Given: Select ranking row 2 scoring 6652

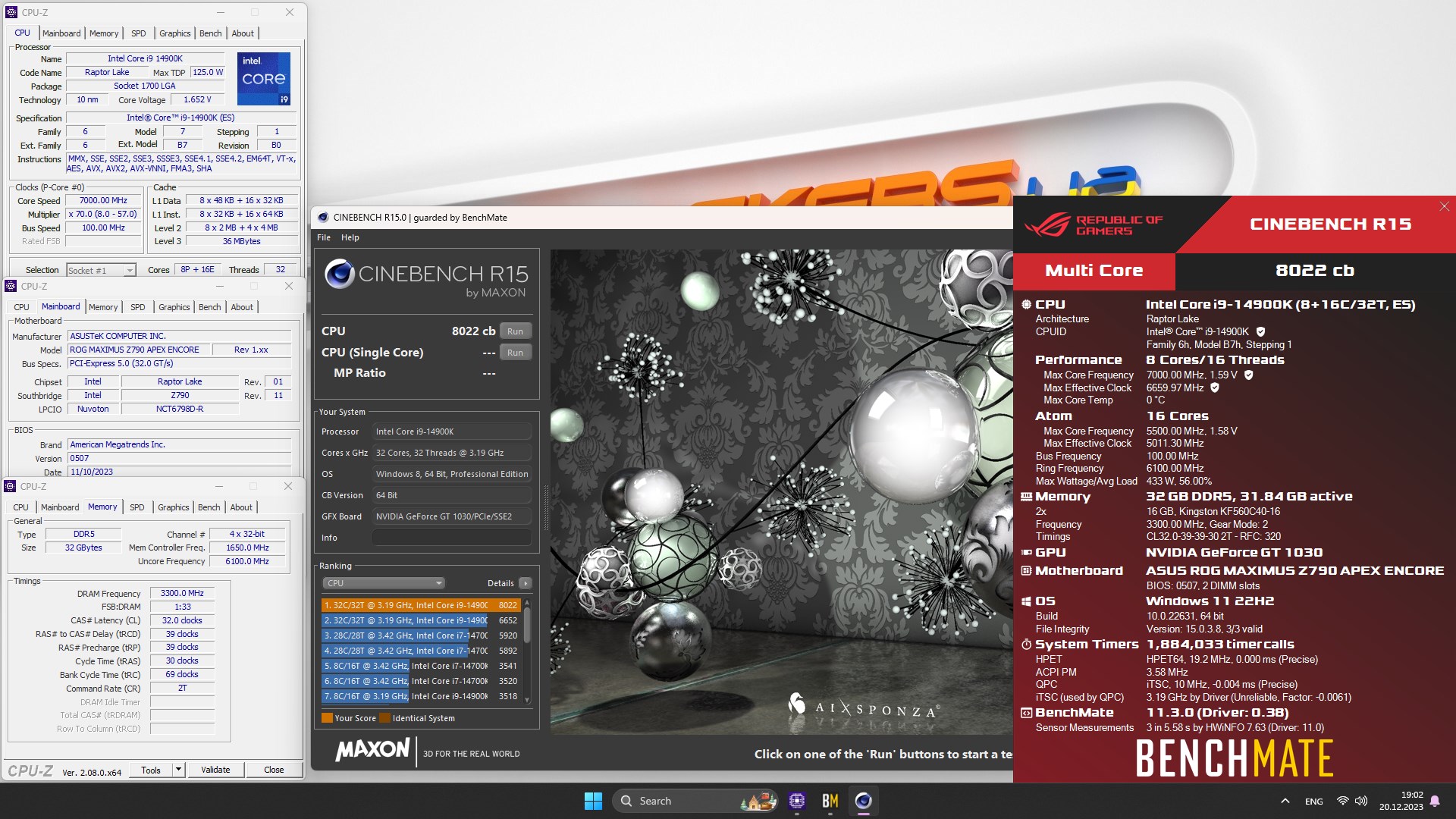Looking at the screenshot, I should 421,620.
